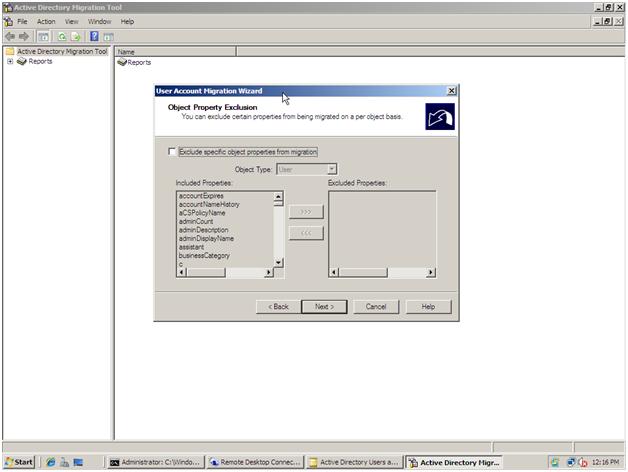
Task: Click Next to continue the wizard
Action: (x=324, y=307)
